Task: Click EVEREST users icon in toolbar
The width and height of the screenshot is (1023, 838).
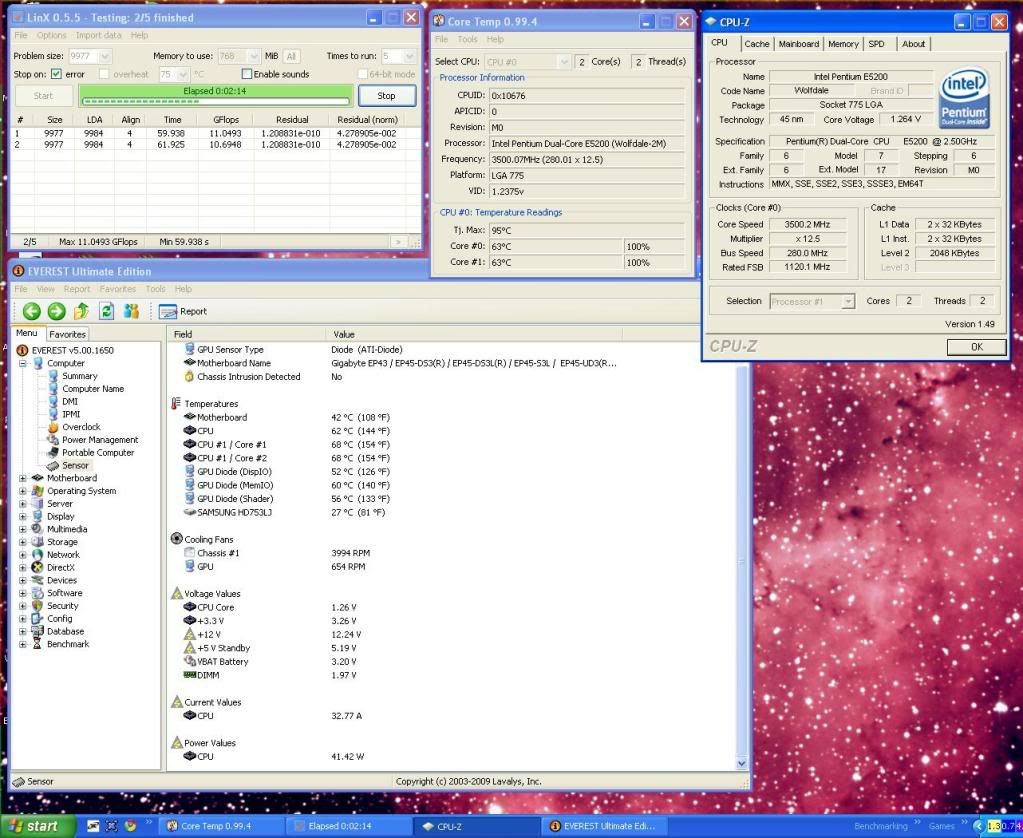Action: point(131,311)
